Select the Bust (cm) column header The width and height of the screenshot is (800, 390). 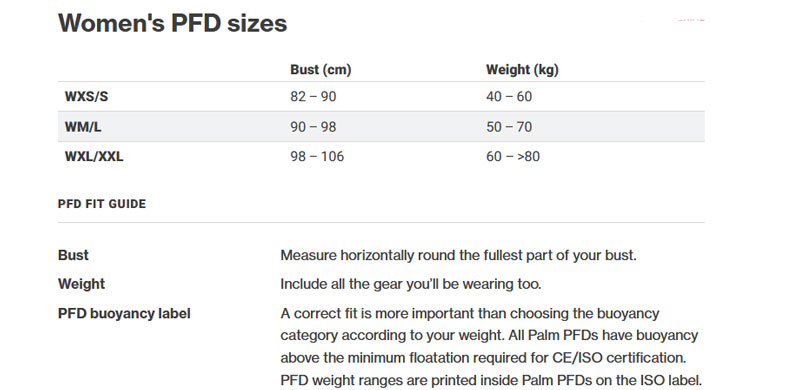tap(320, 69)
